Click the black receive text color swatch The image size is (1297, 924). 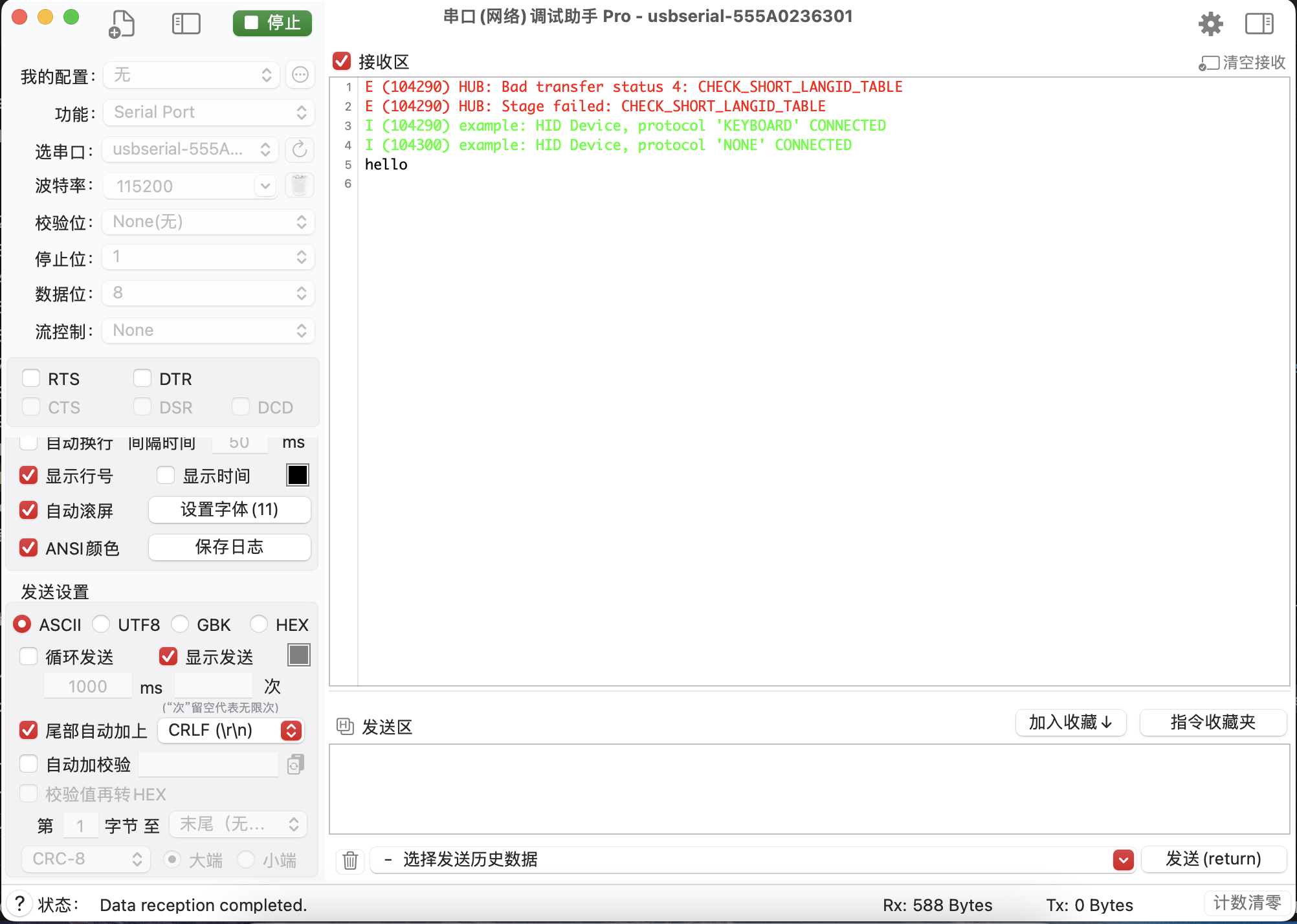(298, 476)
